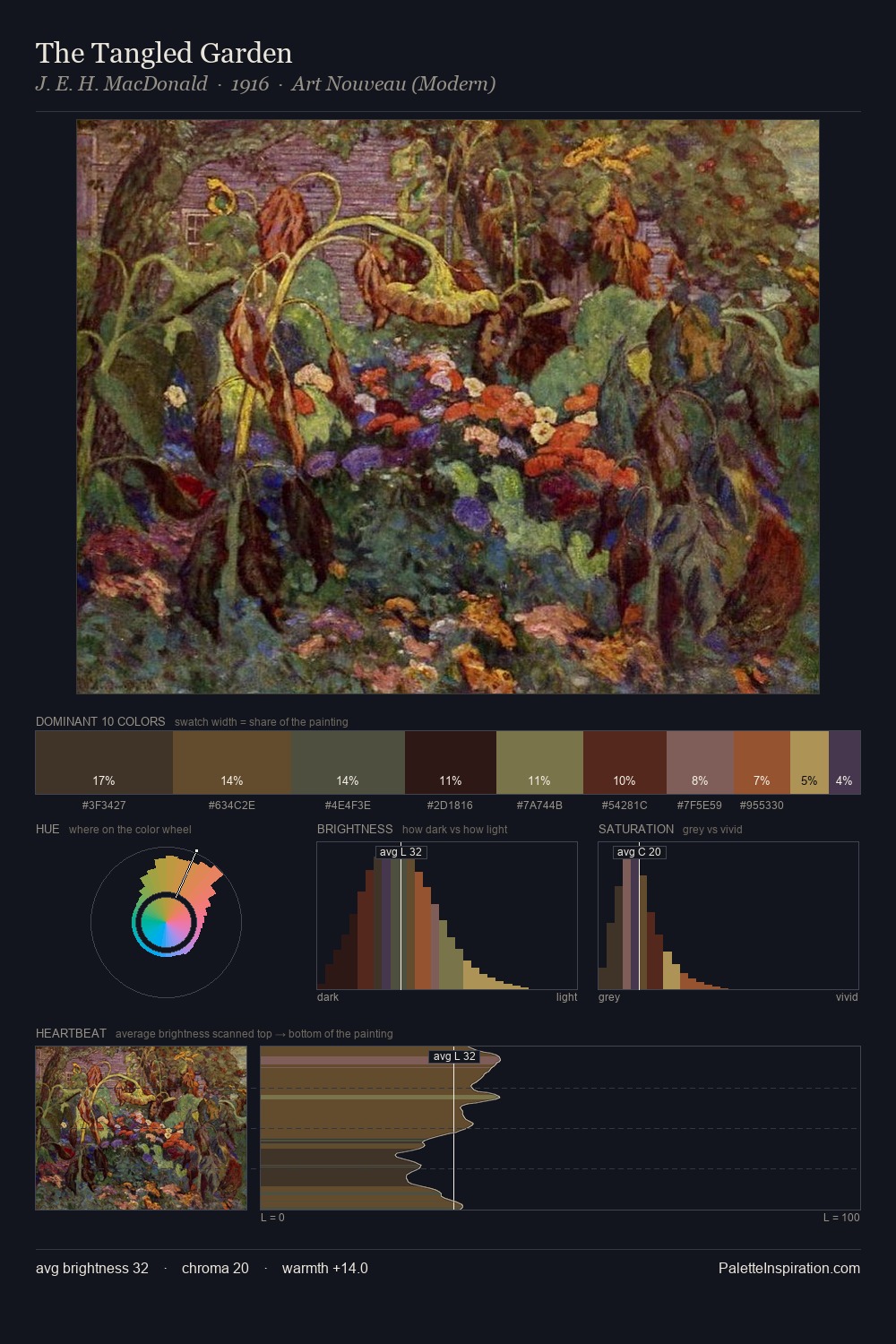Viewport: 896px width, 1344px height.
Task: Click the main Tangled Garden painting image
Action: [x=448, y=407]
